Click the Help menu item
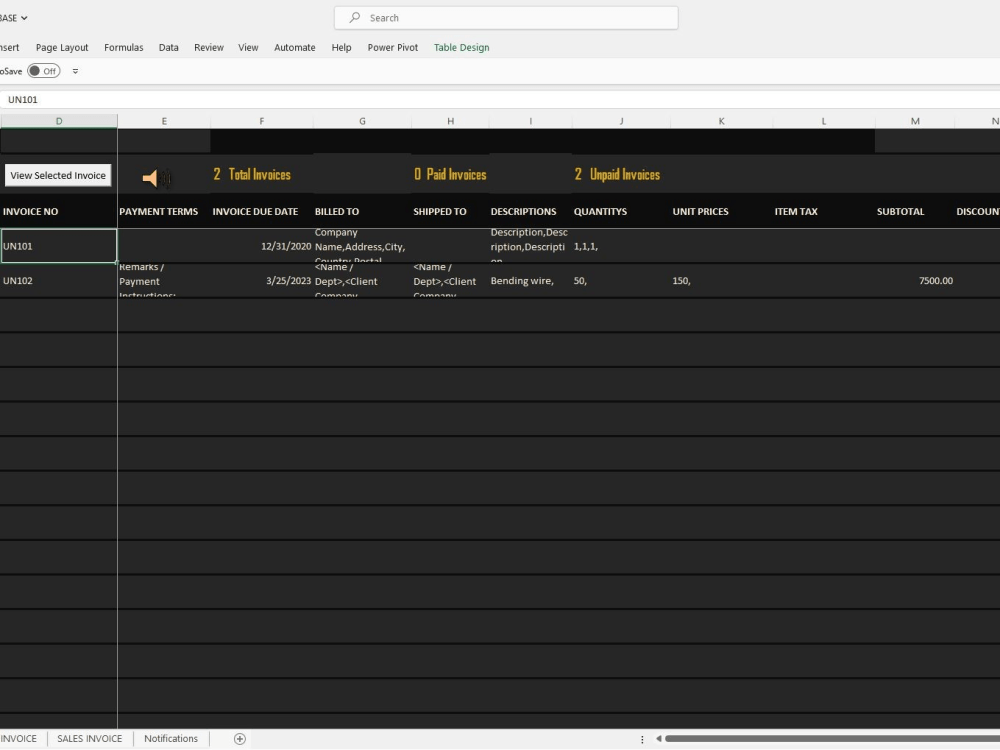Viewport: 1000px width, 750px height. point(341,47)
